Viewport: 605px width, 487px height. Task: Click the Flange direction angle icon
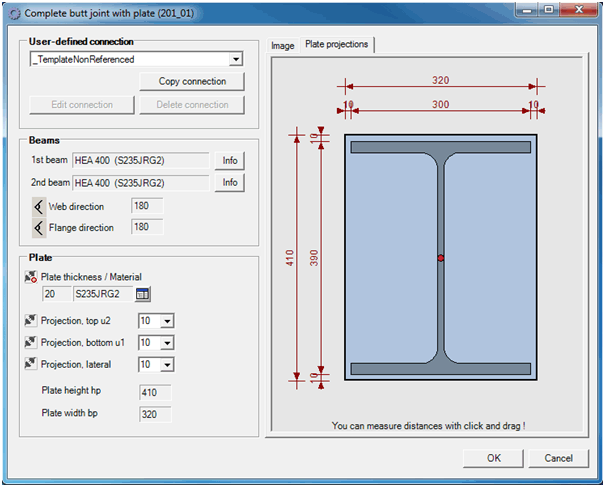[x=39, y=228]
